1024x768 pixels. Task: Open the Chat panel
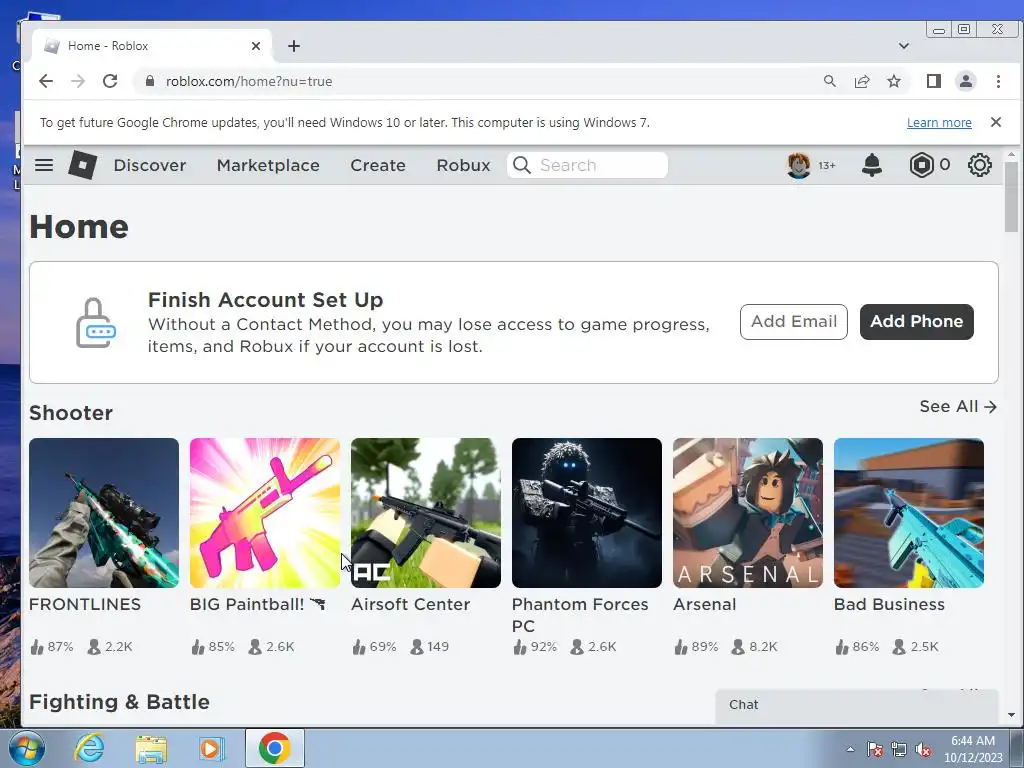point(857,705)
